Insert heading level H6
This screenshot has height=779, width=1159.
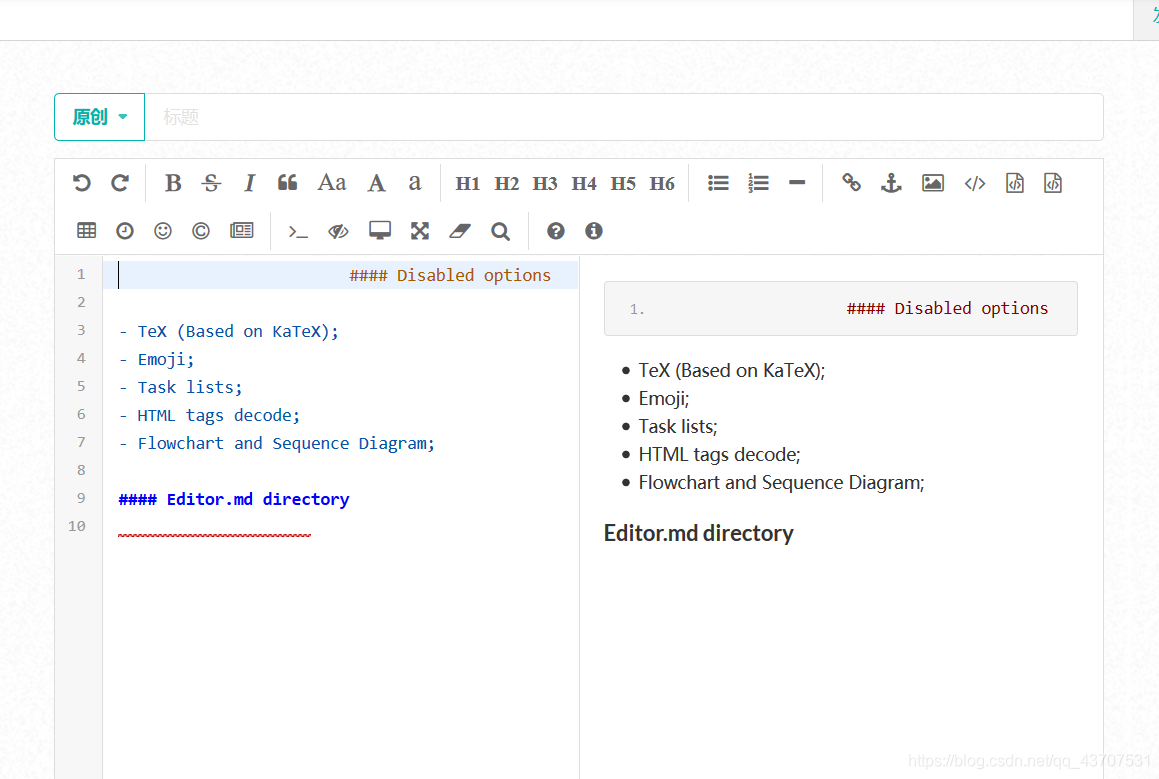coord(662,183)
